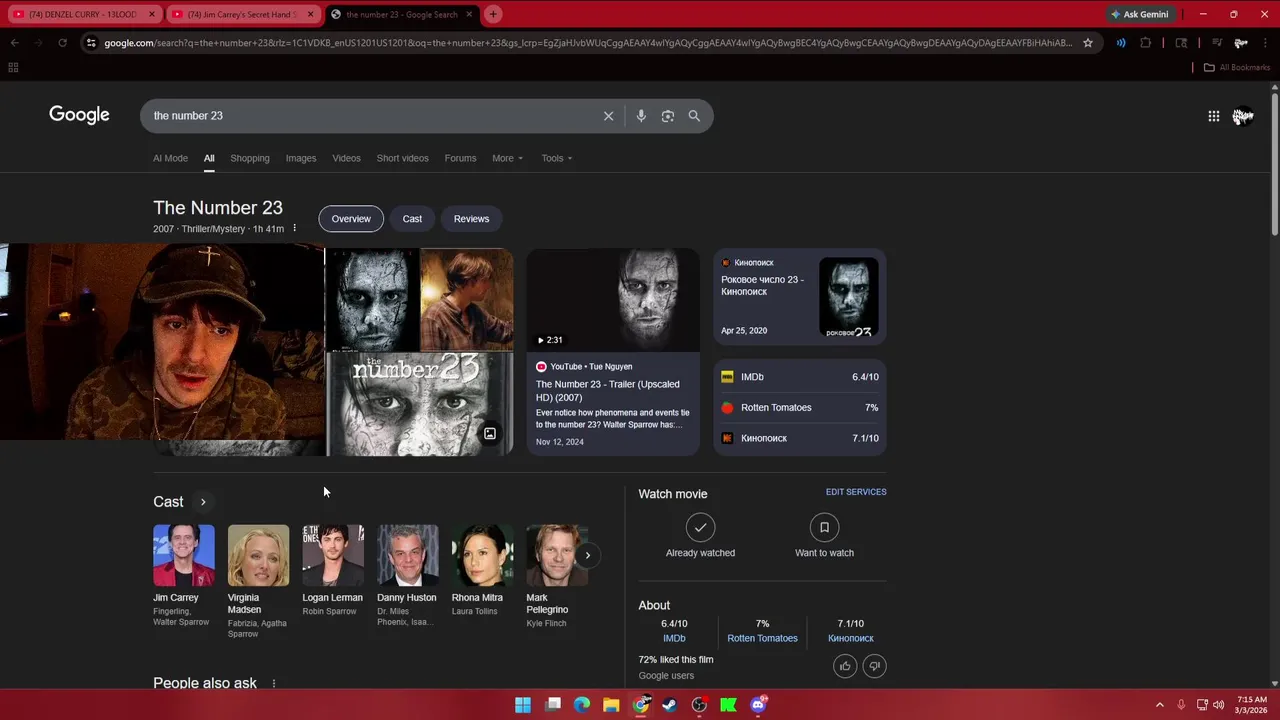Show more cast with the carousel arrow
Viewport: 1280px width, 720px height.
(x=587, y=555)
